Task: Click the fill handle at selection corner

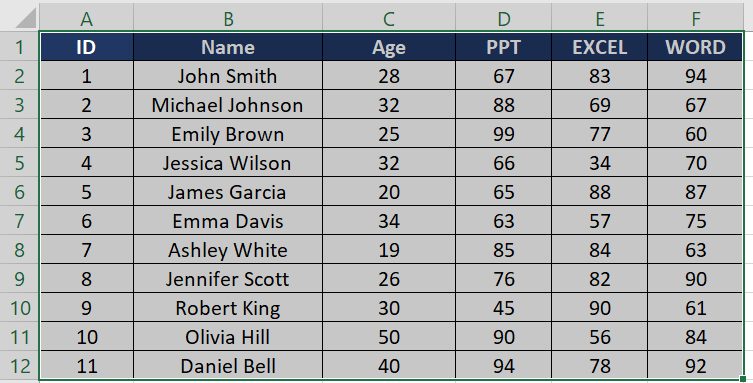Action: tap(743, 380)
